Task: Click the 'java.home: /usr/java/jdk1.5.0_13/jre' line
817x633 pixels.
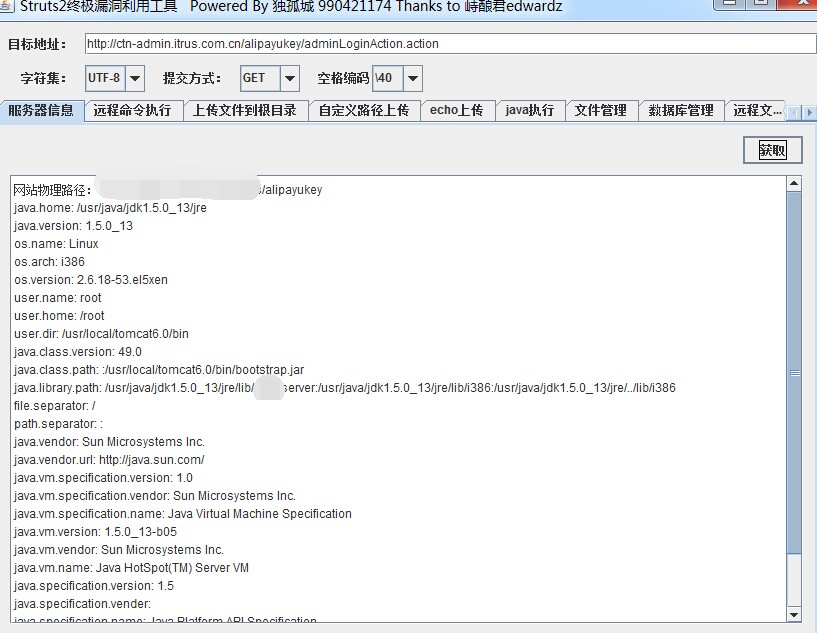Action: tap(110, 208)
